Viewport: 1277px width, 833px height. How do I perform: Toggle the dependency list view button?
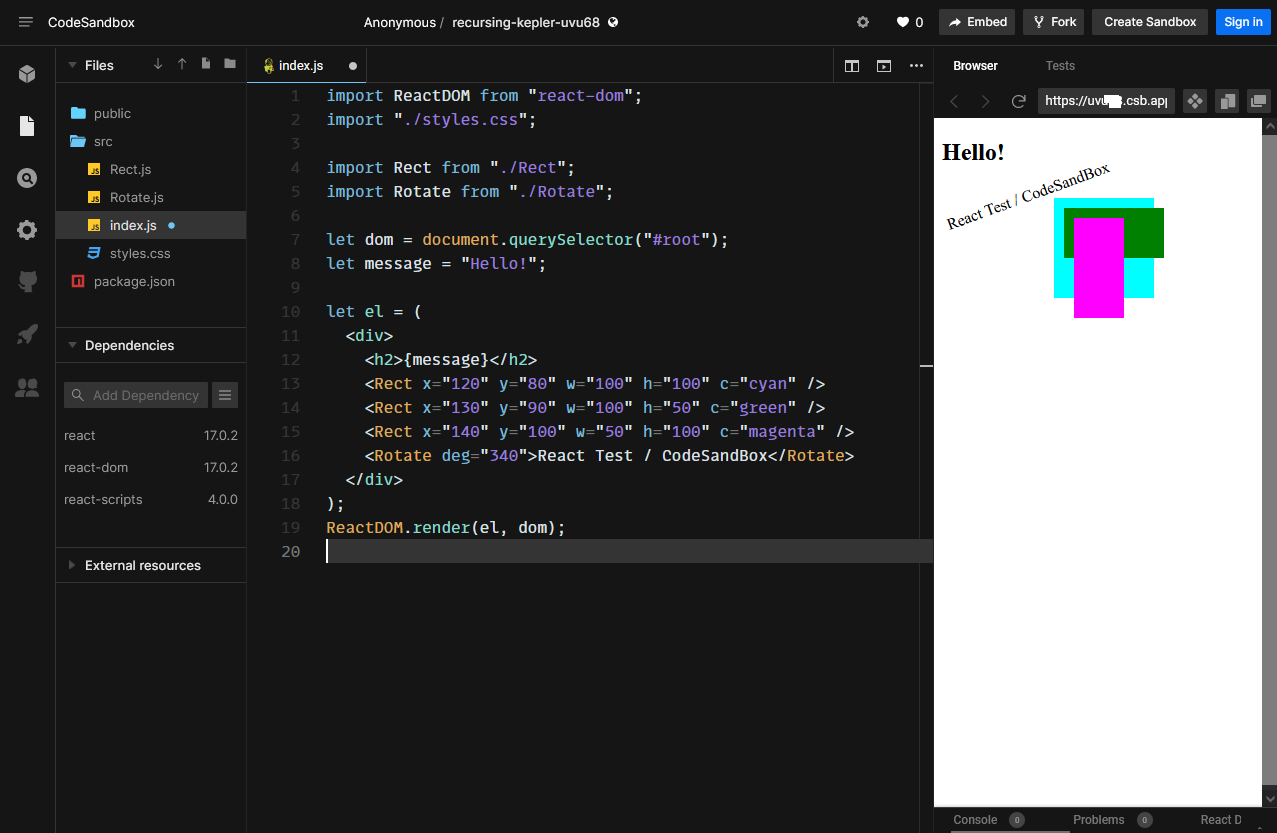click(x=226, y=395)
